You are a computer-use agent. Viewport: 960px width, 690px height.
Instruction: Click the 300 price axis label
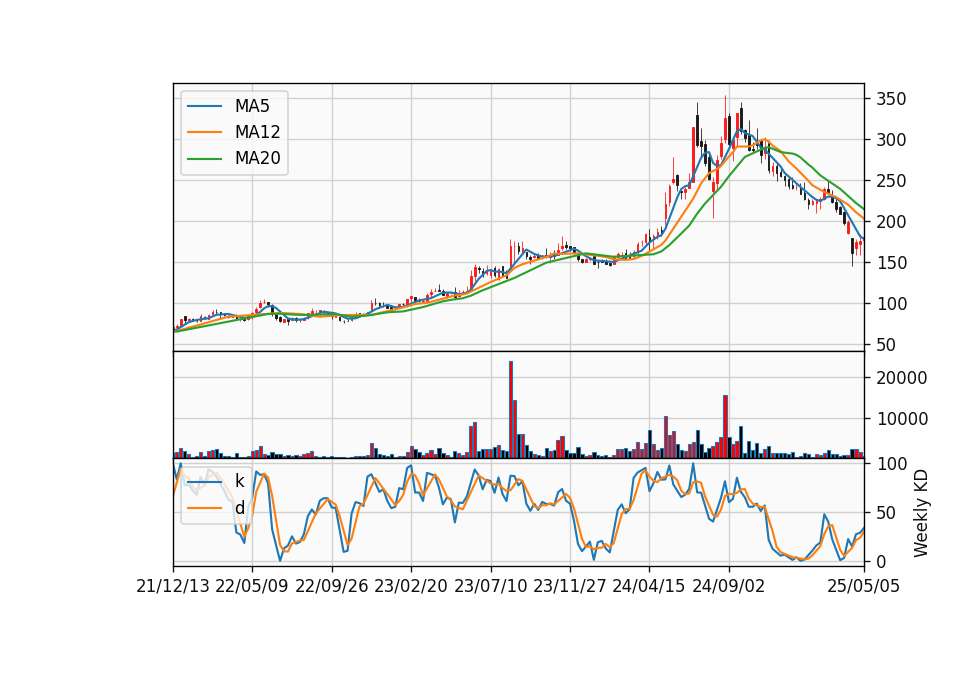coord(891,140)
